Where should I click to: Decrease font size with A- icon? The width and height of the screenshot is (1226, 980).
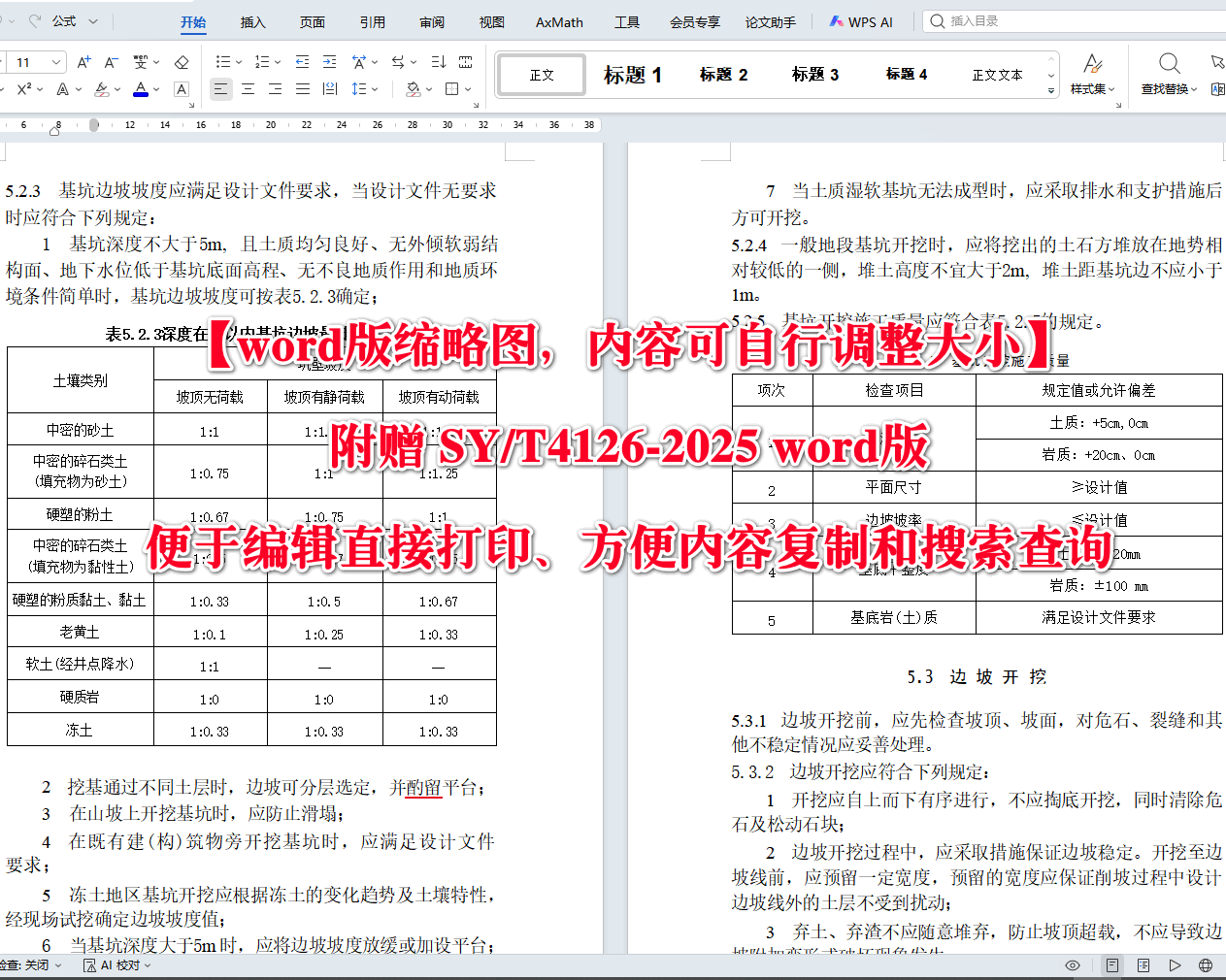click(111, 62)
